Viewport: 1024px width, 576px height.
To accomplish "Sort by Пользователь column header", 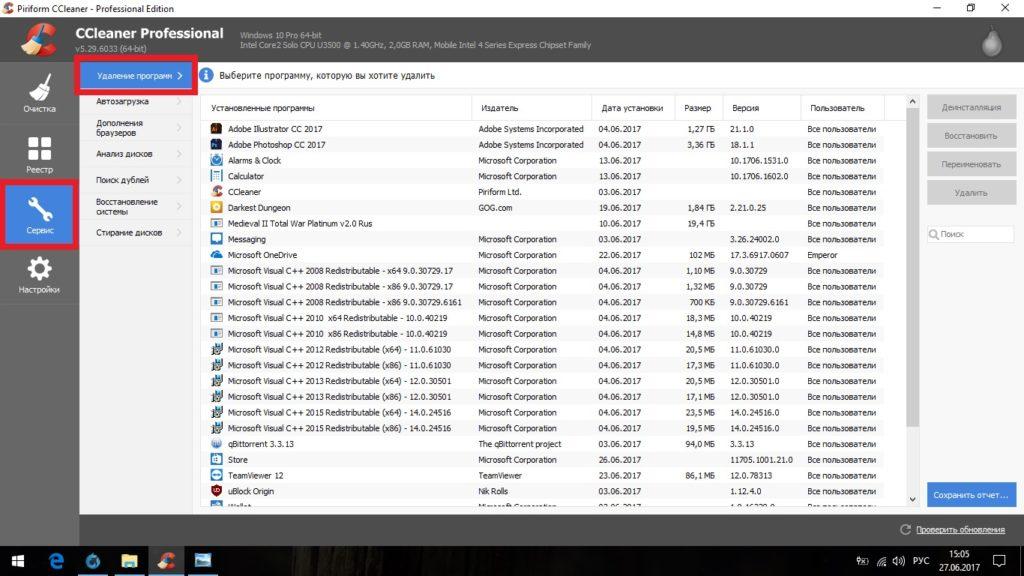I will [x=842, y=108].
